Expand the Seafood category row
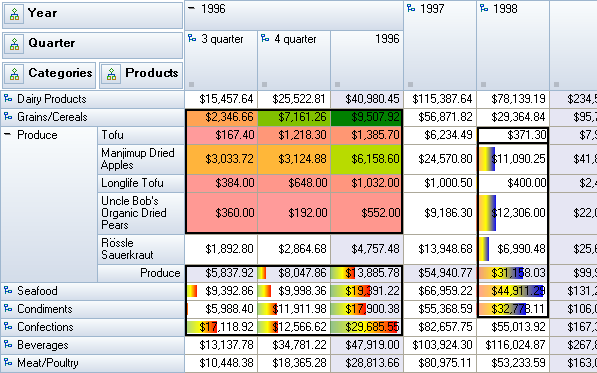597x373 pixels. pyautogui.click(x=8, y=290)
